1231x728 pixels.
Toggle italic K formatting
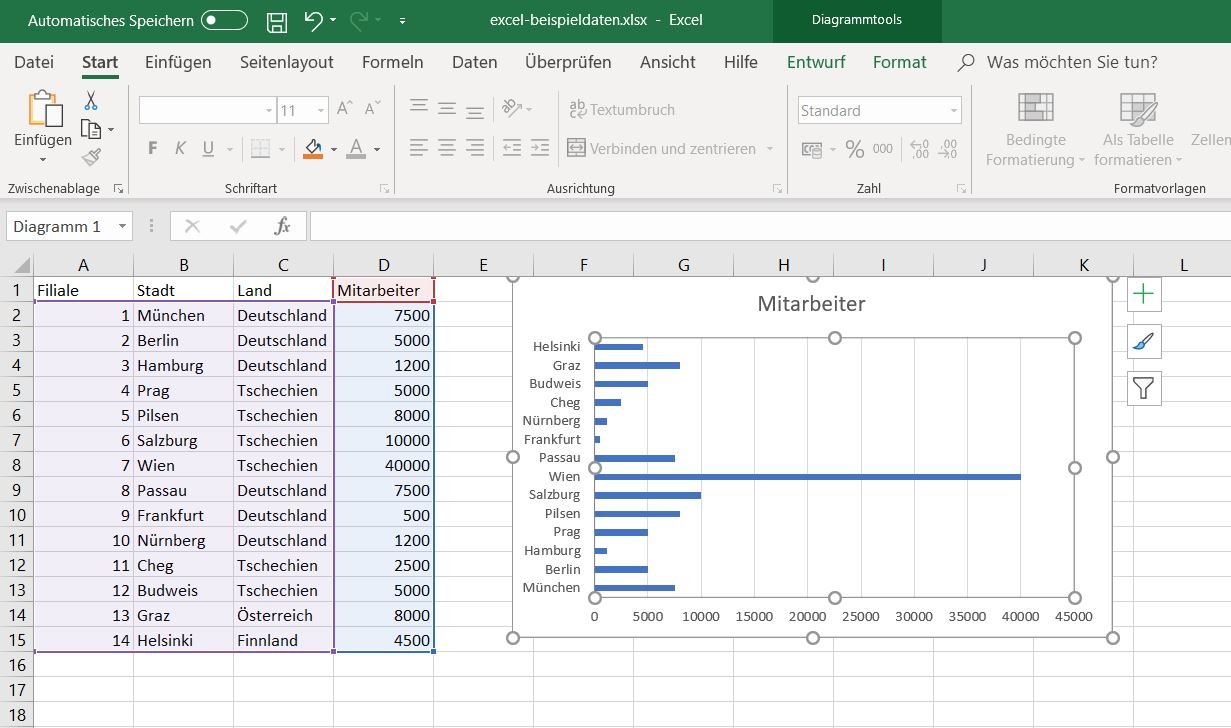tap(180, 149)
